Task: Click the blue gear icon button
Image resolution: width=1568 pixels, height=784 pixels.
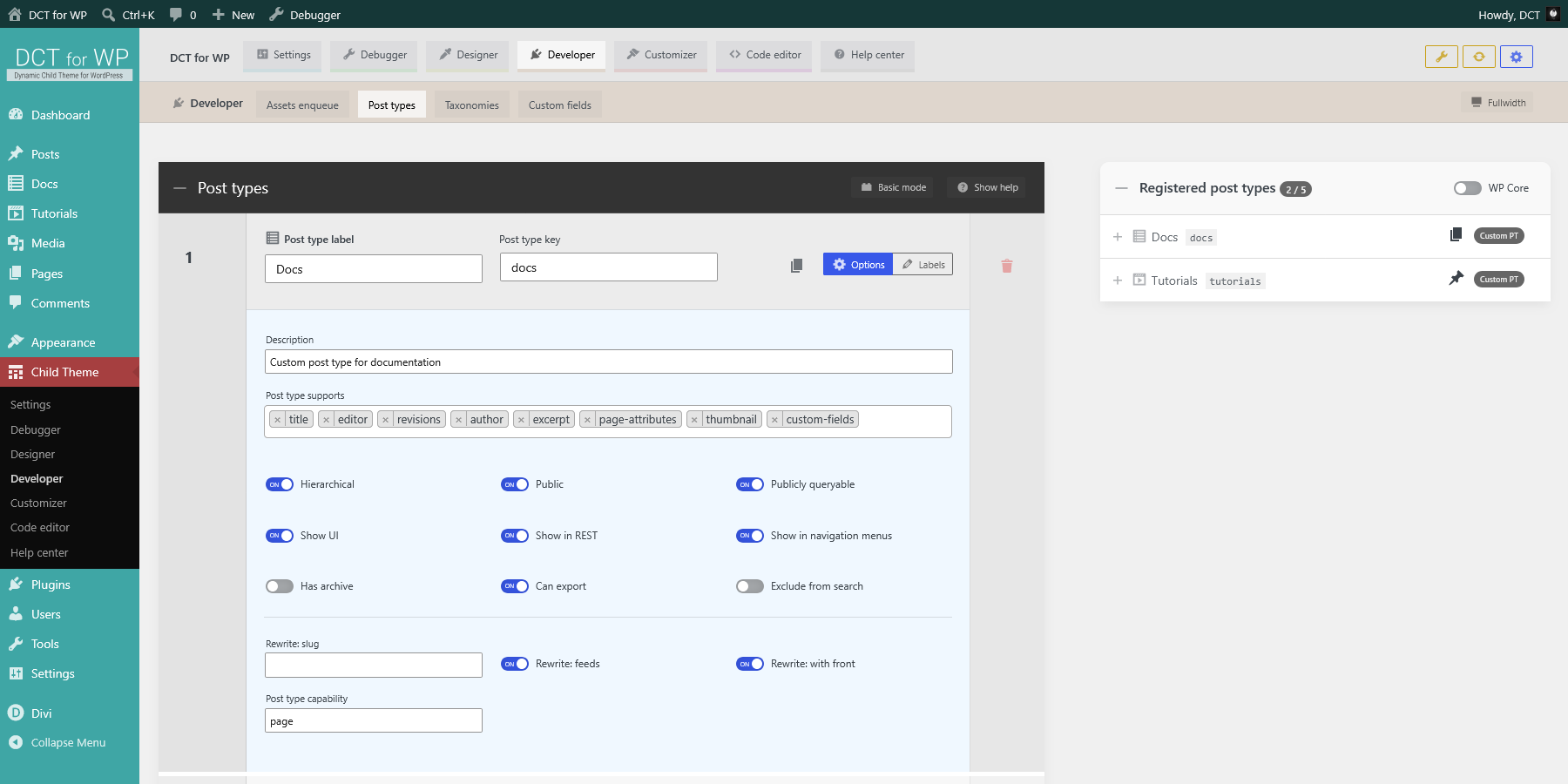Action: coord(1517,57)
